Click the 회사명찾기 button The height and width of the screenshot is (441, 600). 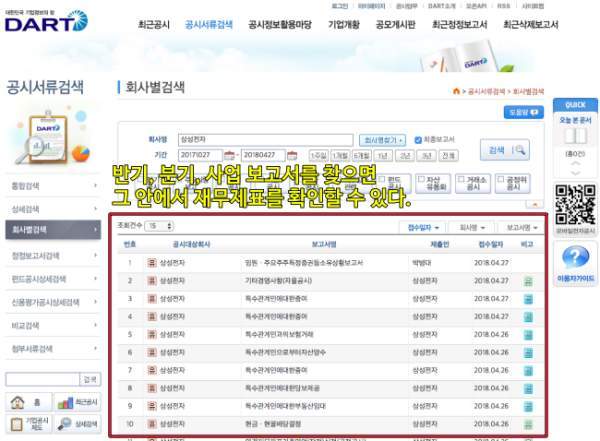[x=382, y=140]
